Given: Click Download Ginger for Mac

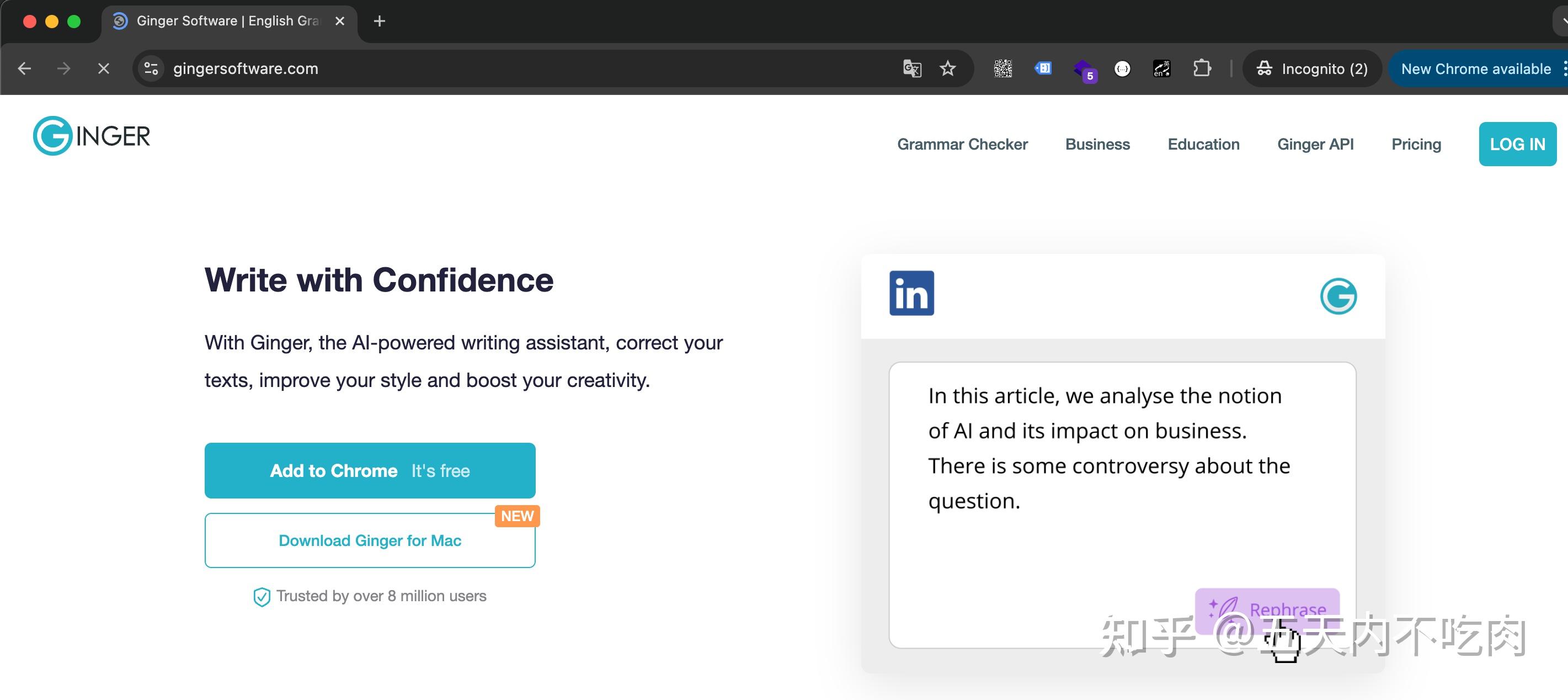Looking at the screenshot, I should 370,540.
